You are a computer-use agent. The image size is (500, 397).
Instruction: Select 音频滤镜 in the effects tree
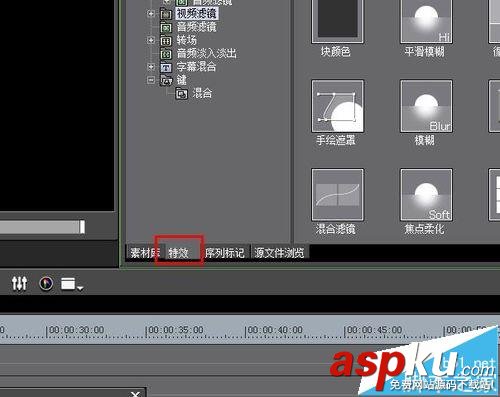click(x=196, y=27)
